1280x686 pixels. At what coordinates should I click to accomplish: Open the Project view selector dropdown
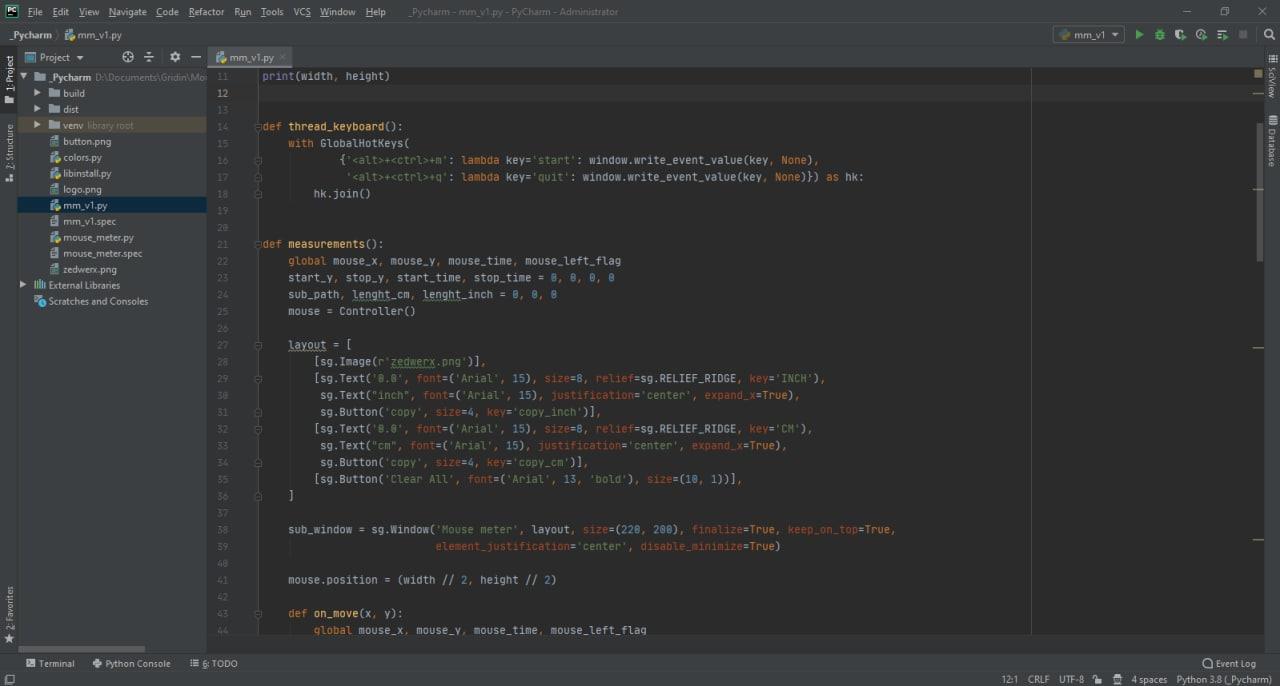(x=55, y=57)
